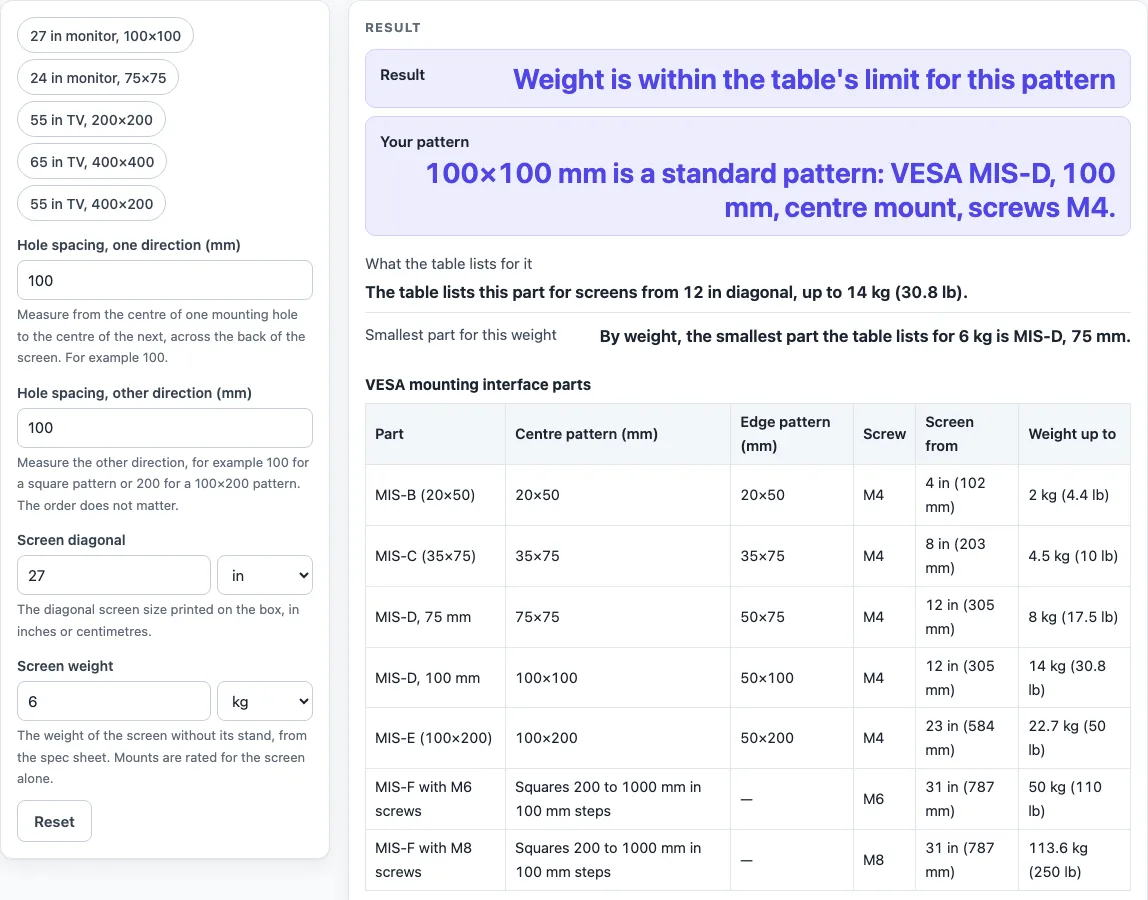Click the '50×200' edge pattern cell

[x=791, y=737]
